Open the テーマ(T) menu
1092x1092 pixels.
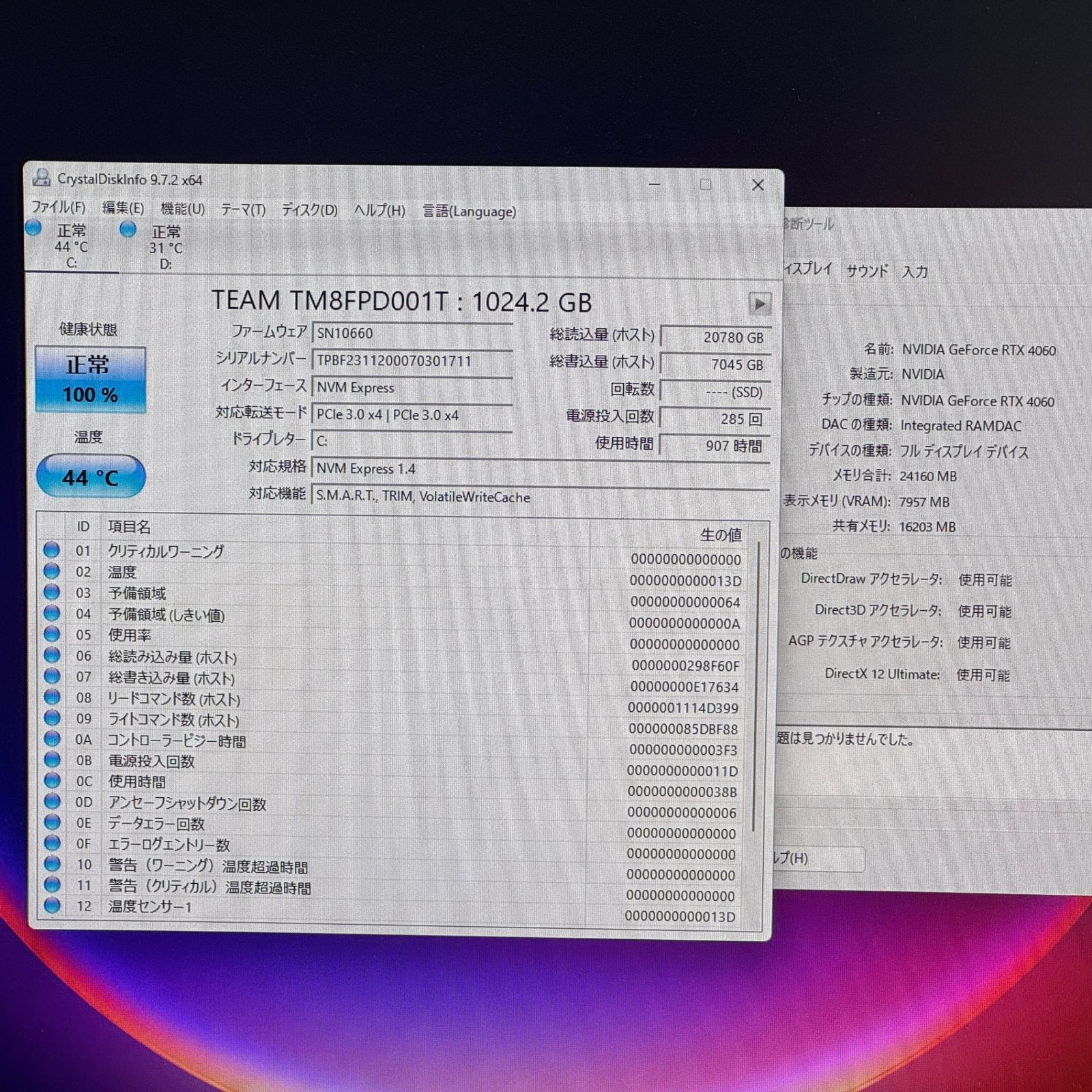(243, 209)
